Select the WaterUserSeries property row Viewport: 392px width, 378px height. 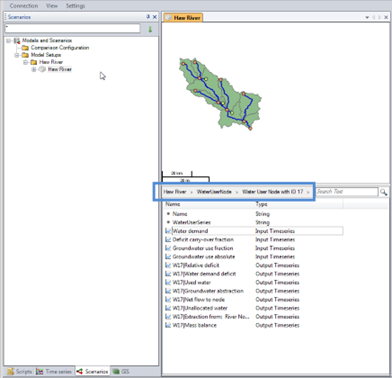[254, 222]
